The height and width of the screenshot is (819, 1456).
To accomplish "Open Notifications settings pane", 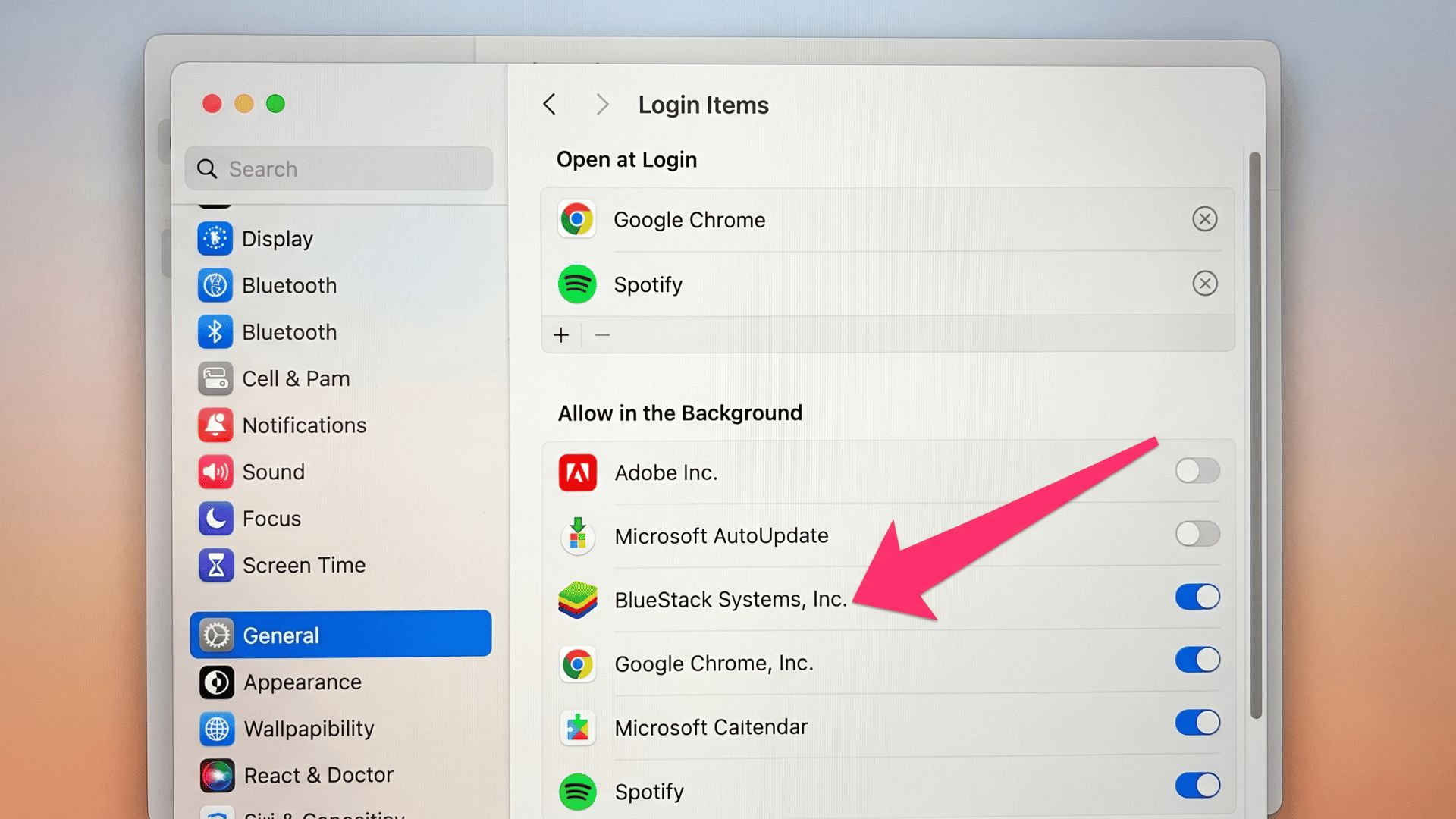I will tap(304, 425).
